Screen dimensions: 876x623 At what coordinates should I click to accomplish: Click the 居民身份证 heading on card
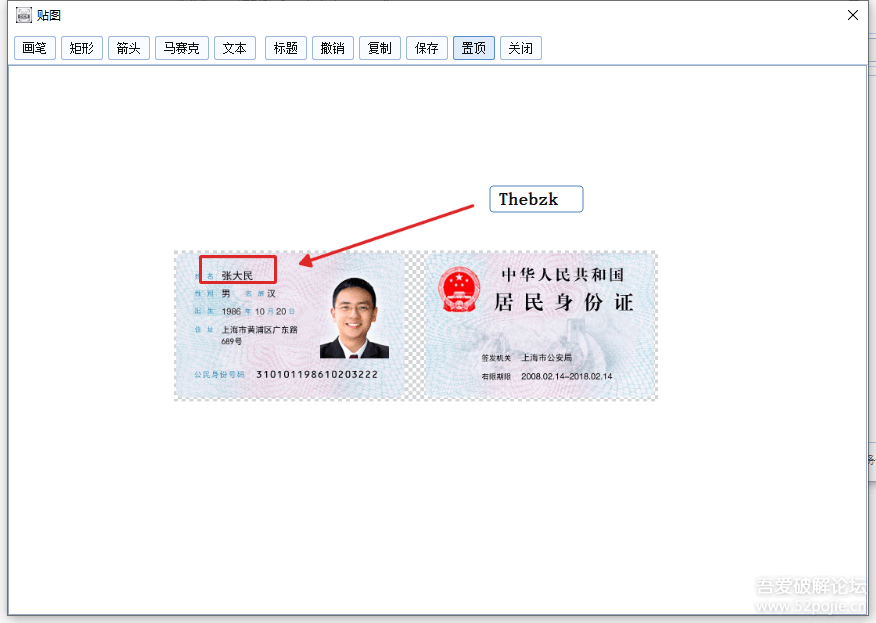point(564,303)
